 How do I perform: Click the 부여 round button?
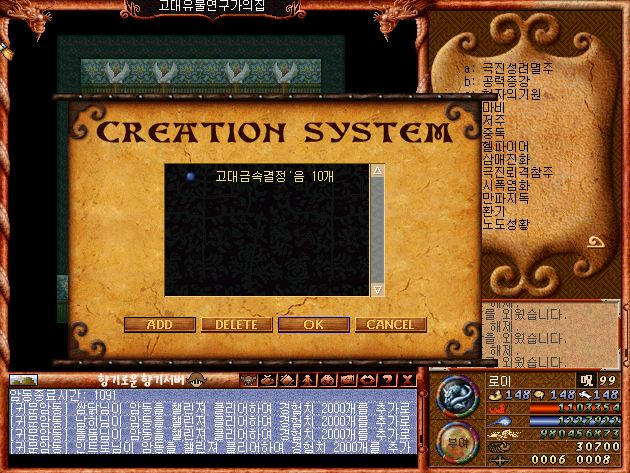pyautogui.click(x=456, y=442)
